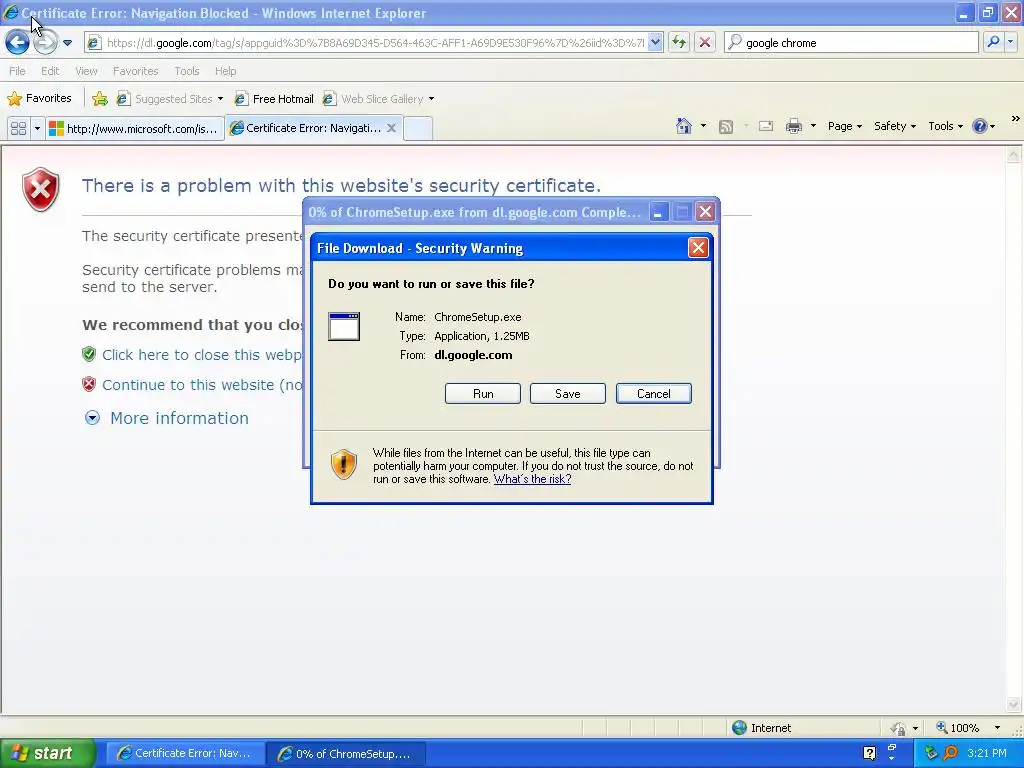1024x768 pixels.
Task: Click Cancel in the download dialog
Action: pyautogui.click(x=654, y=394)
